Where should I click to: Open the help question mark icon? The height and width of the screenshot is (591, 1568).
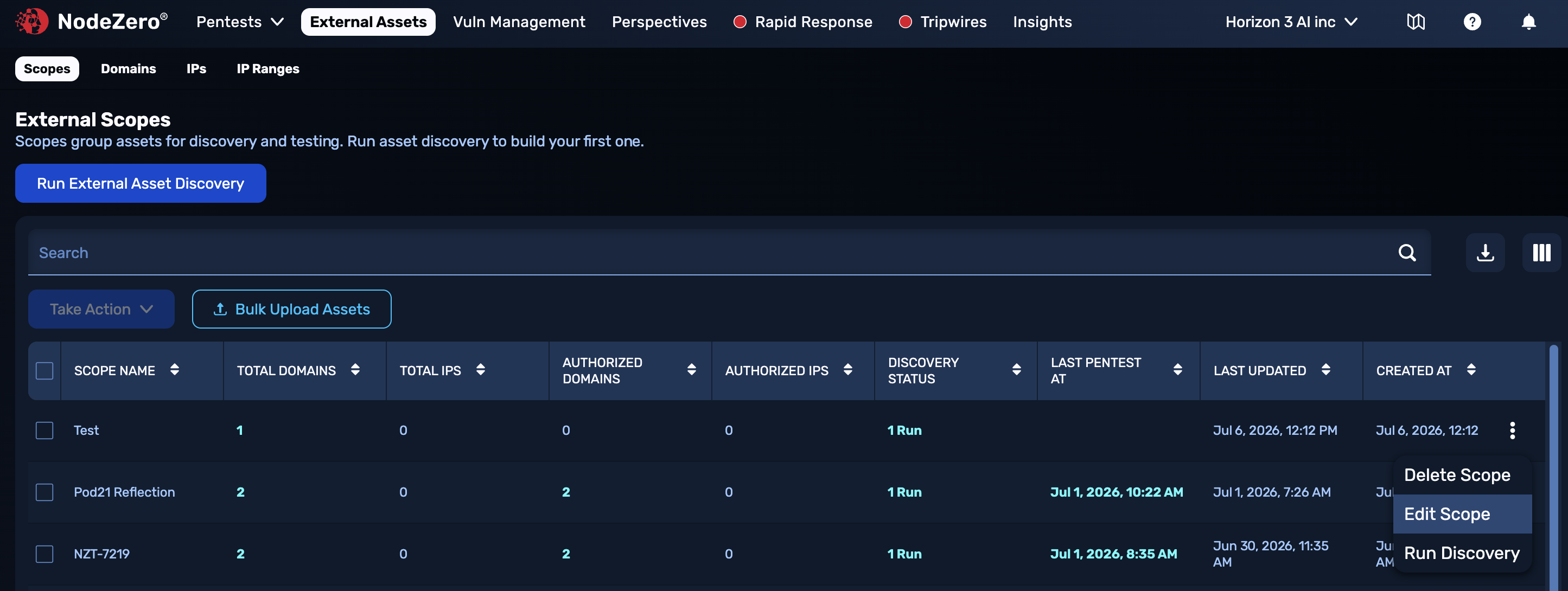(x=1472, y=22)
